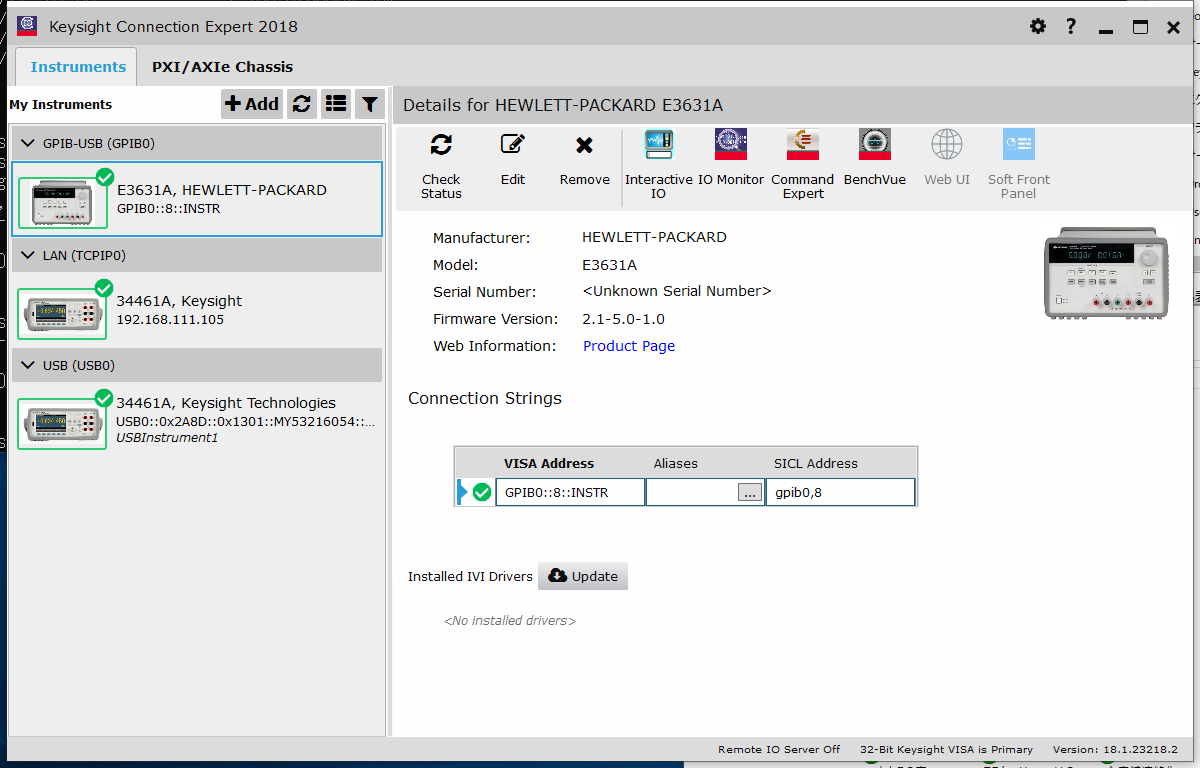Rescan instruments with the refresh icon
Screen dimensions: 1200x768
pyautogui.click(x=301, y=104)
